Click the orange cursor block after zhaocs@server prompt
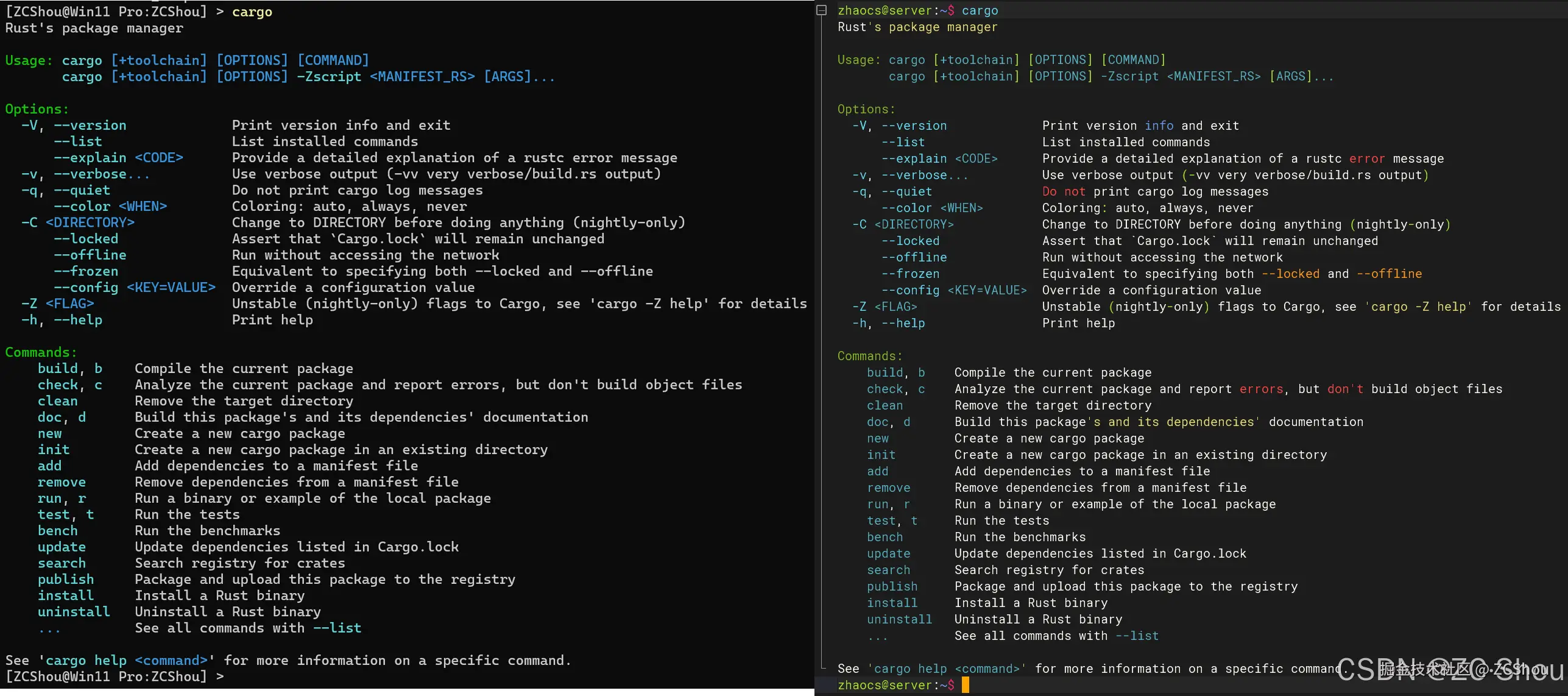 coord(965,685)
